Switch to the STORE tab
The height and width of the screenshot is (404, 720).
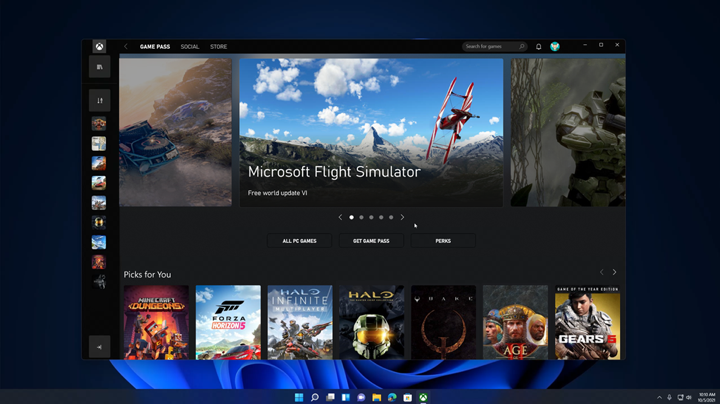[x=219, y=46]
